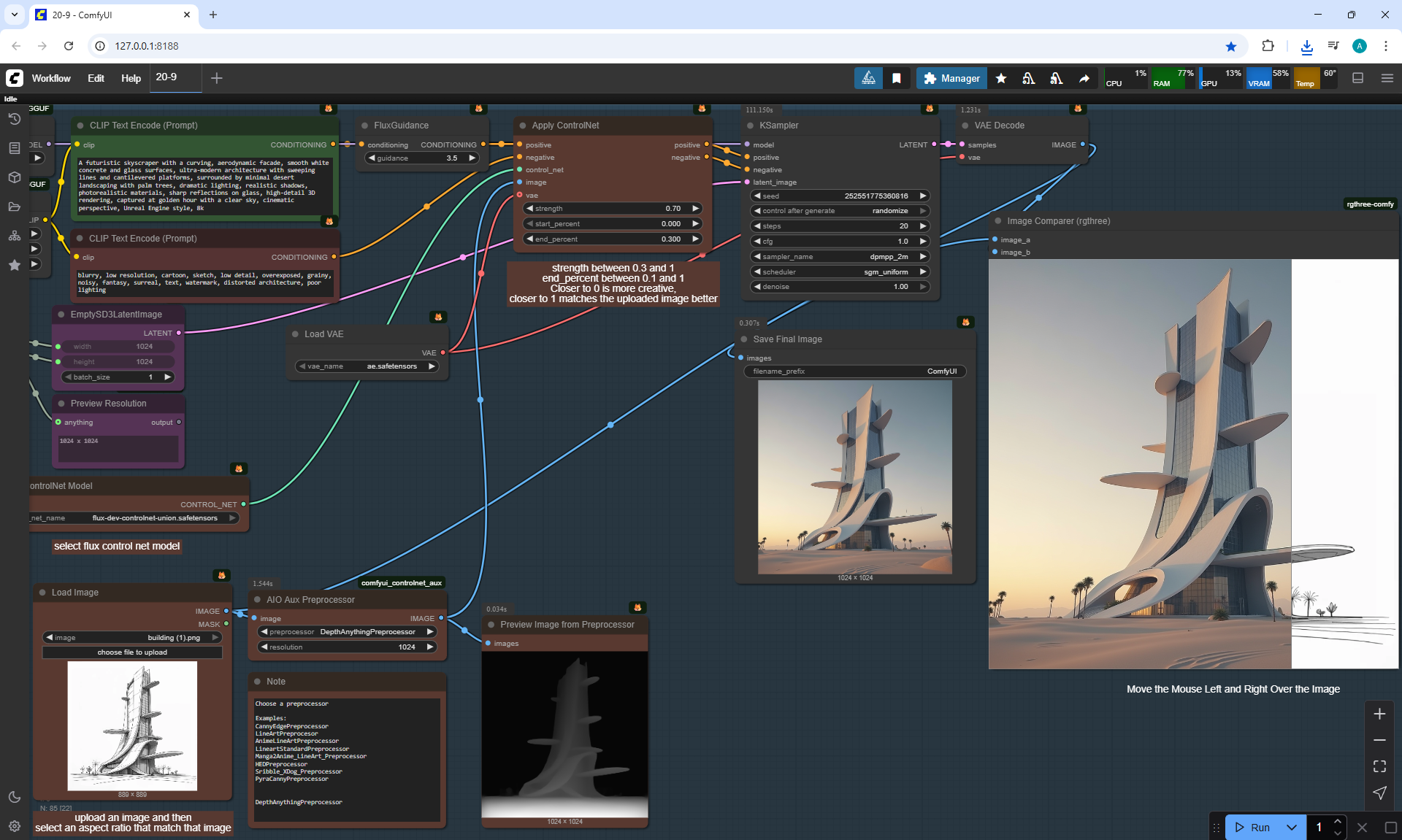Click the Manager button

click(951, 78)
